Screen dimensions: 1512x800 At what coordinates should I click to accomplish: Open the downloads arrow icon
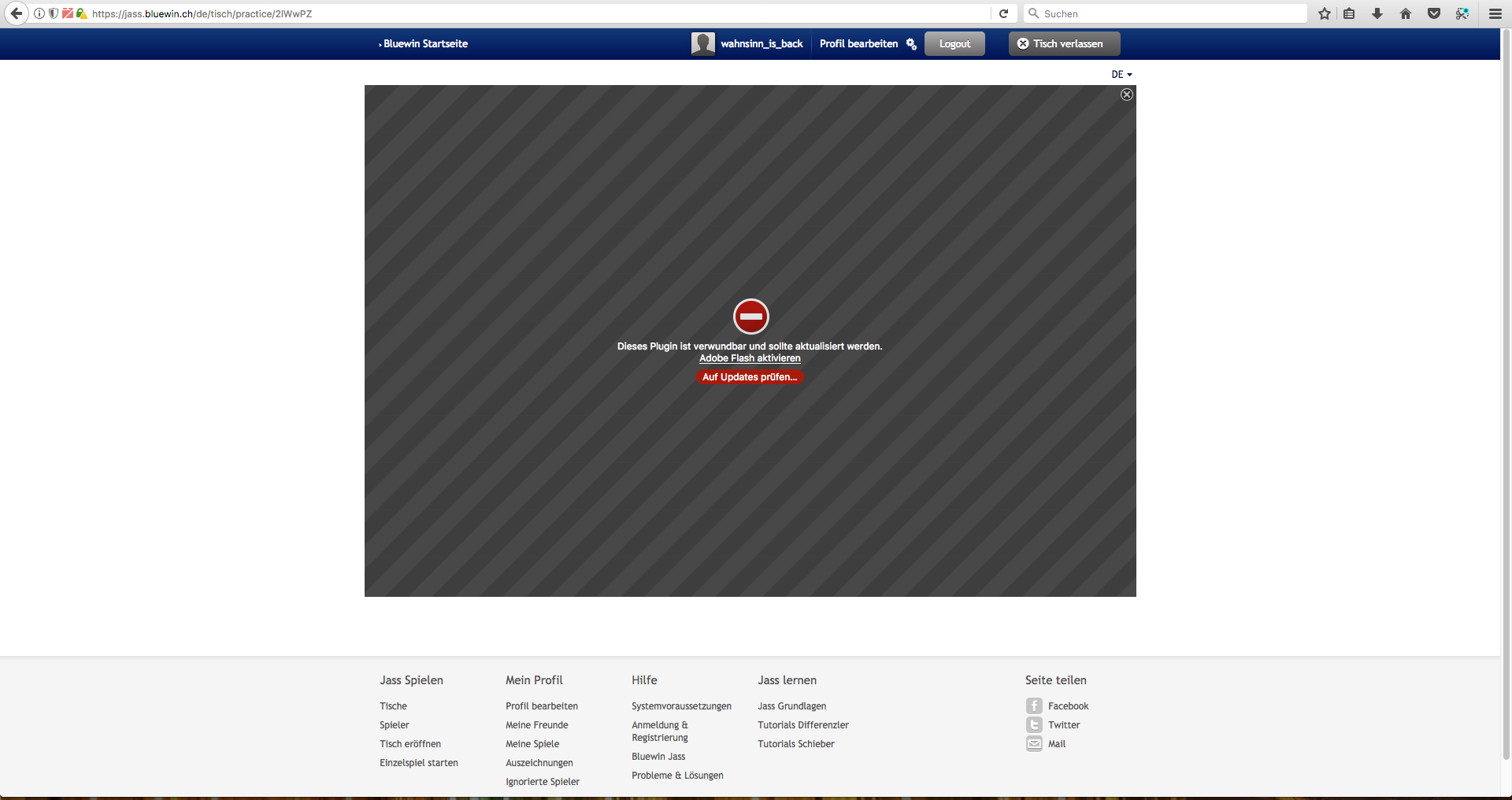coord(1377,13)
